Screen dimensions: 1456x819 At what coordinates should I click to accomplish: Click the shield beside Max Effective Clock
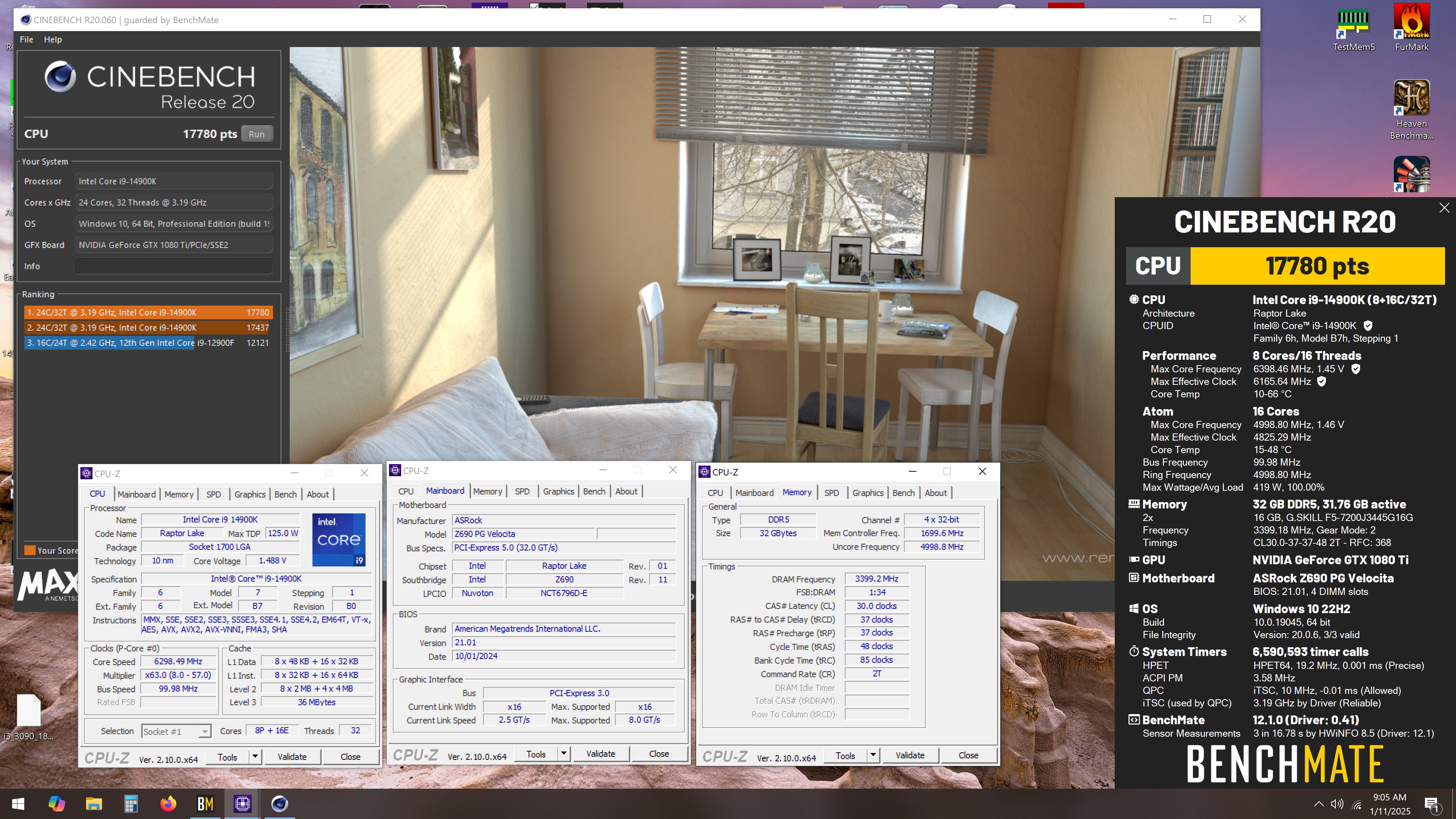point(1321,381)
